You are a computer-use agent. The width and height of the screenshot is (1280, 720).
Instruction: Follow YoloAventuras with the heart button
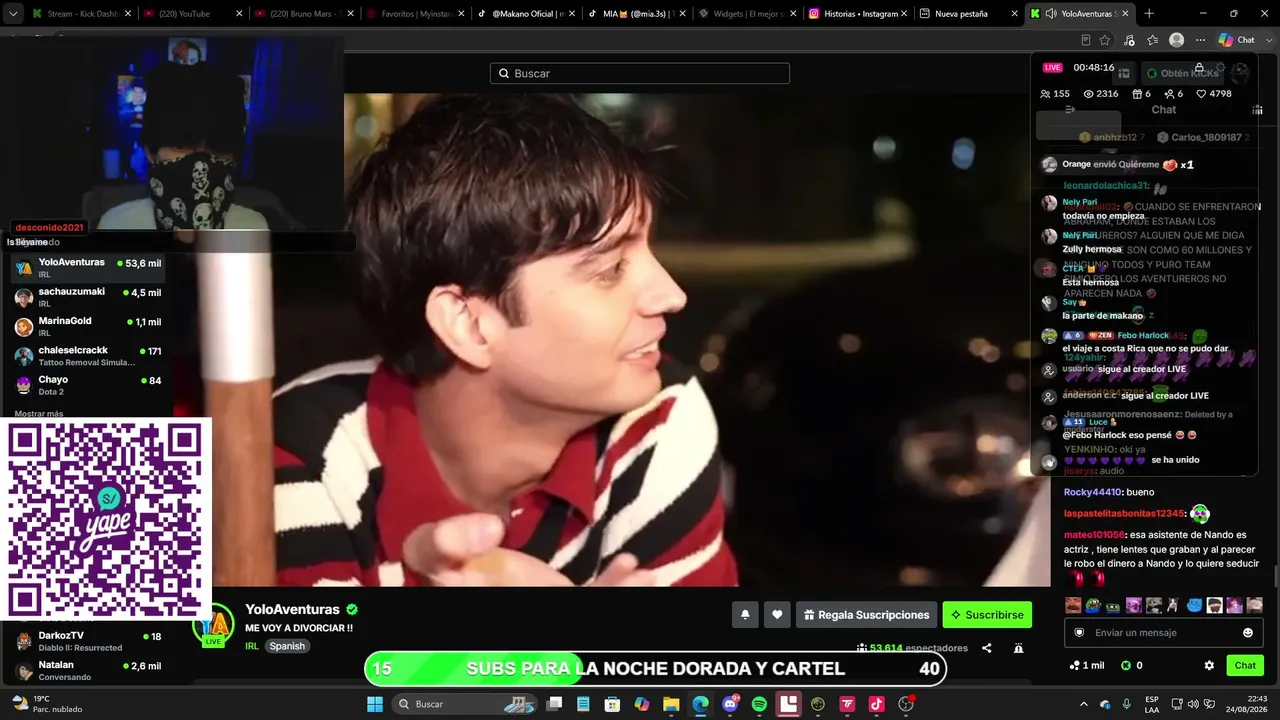pyautogui.click(x=777, y=615)
